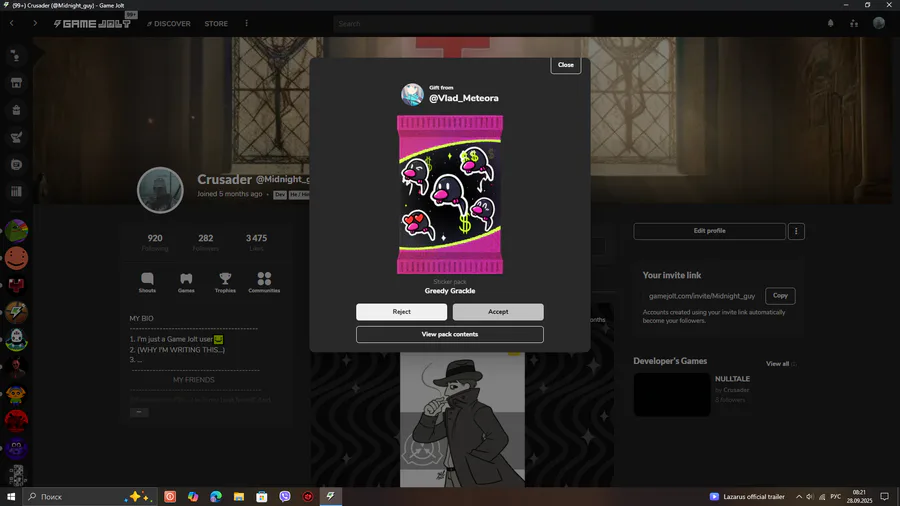Close the gift dialog
This screenshot has height=506, width=900.
tap(565, 65)
